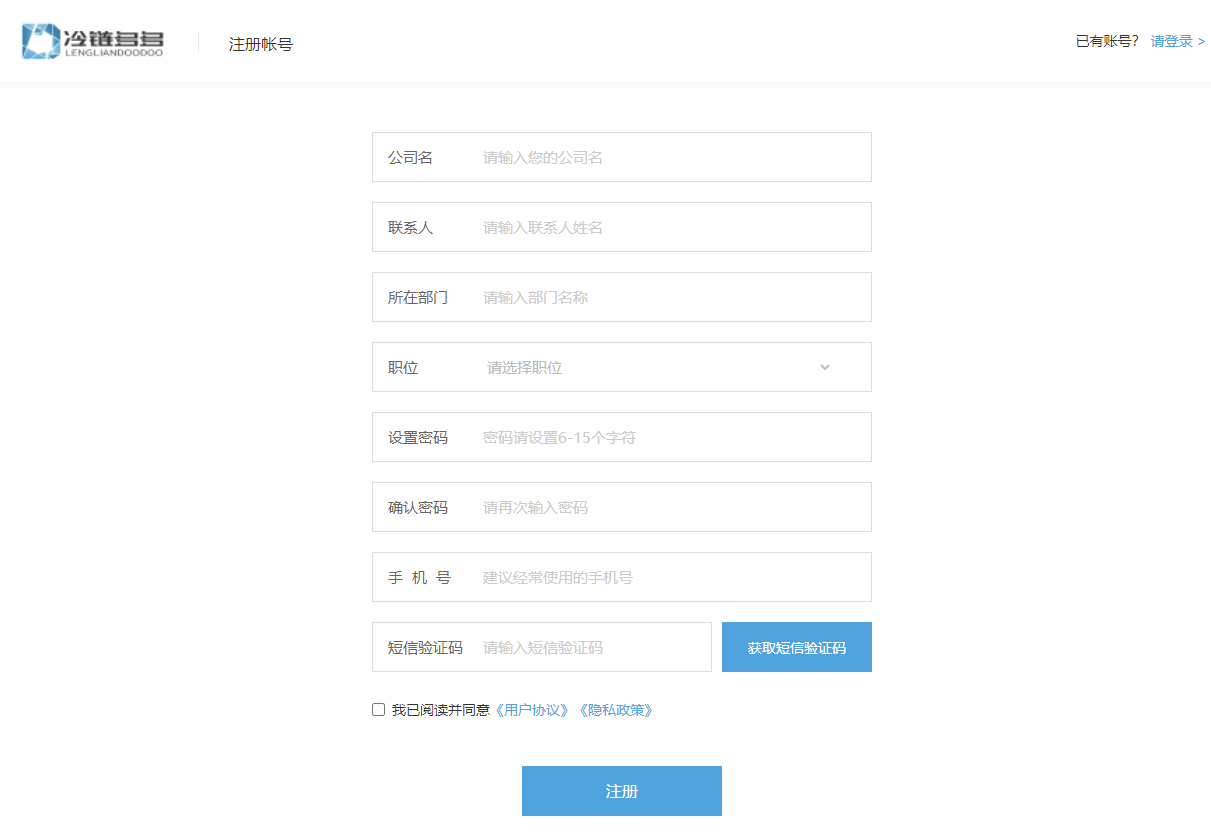Click the 公司名 field label

click(x=410, y=157)
